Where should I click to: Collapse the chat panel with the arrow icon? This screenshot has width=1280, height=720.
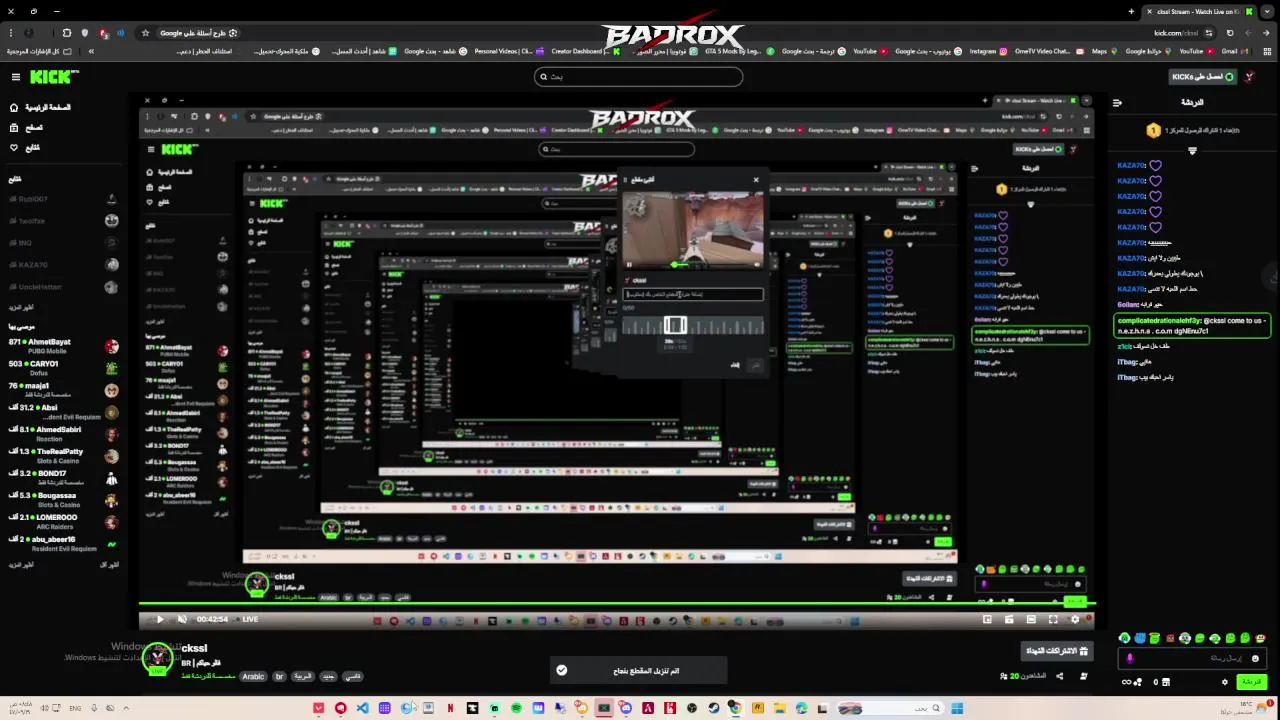click(x=1117, y=102)
